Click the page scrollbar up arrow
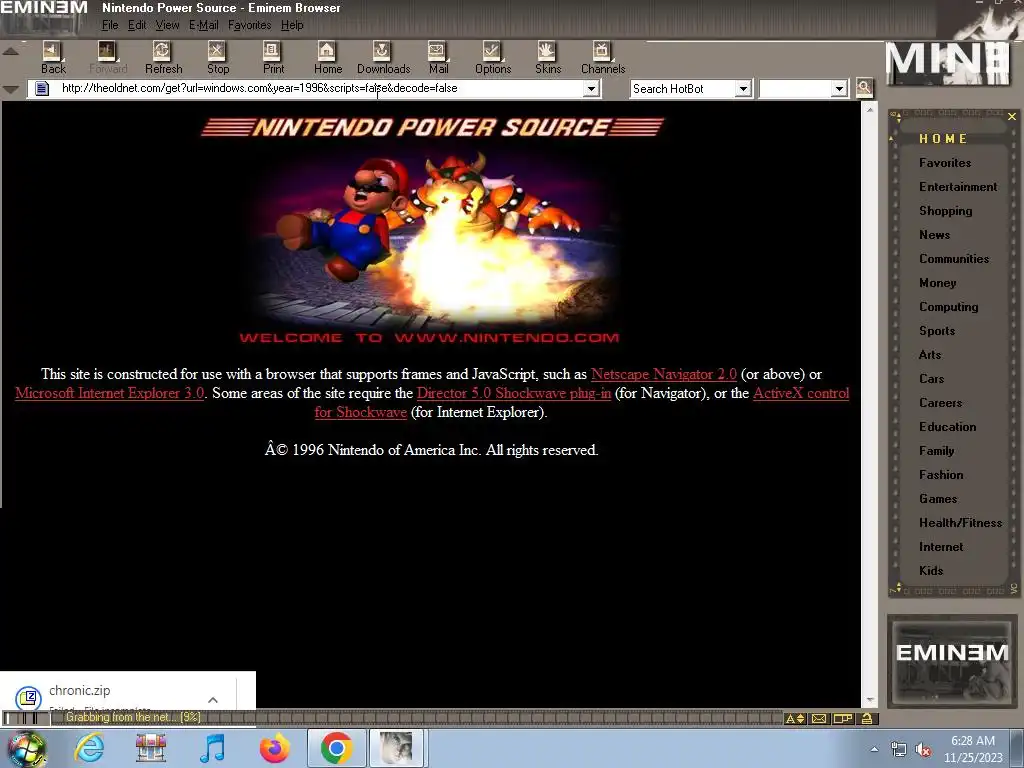Viewport: 1024px width, 768px height. (870, 110)
